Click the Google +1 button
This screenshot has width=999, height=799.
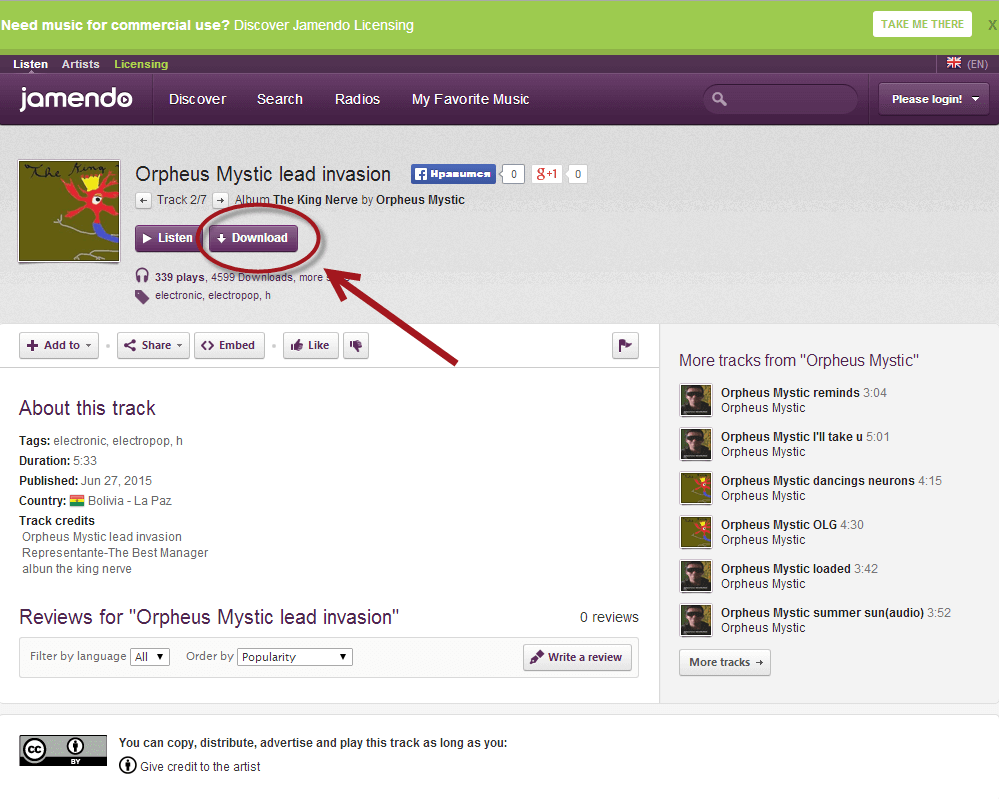pos(547,174)
